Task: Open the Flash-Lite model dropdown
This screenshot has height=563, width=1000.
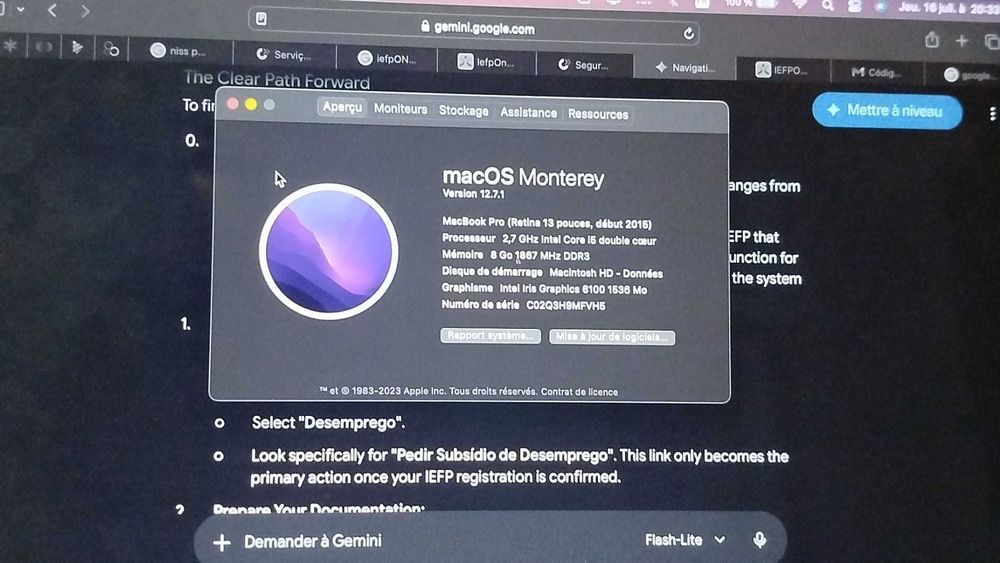Action: [x=685, y=540]
